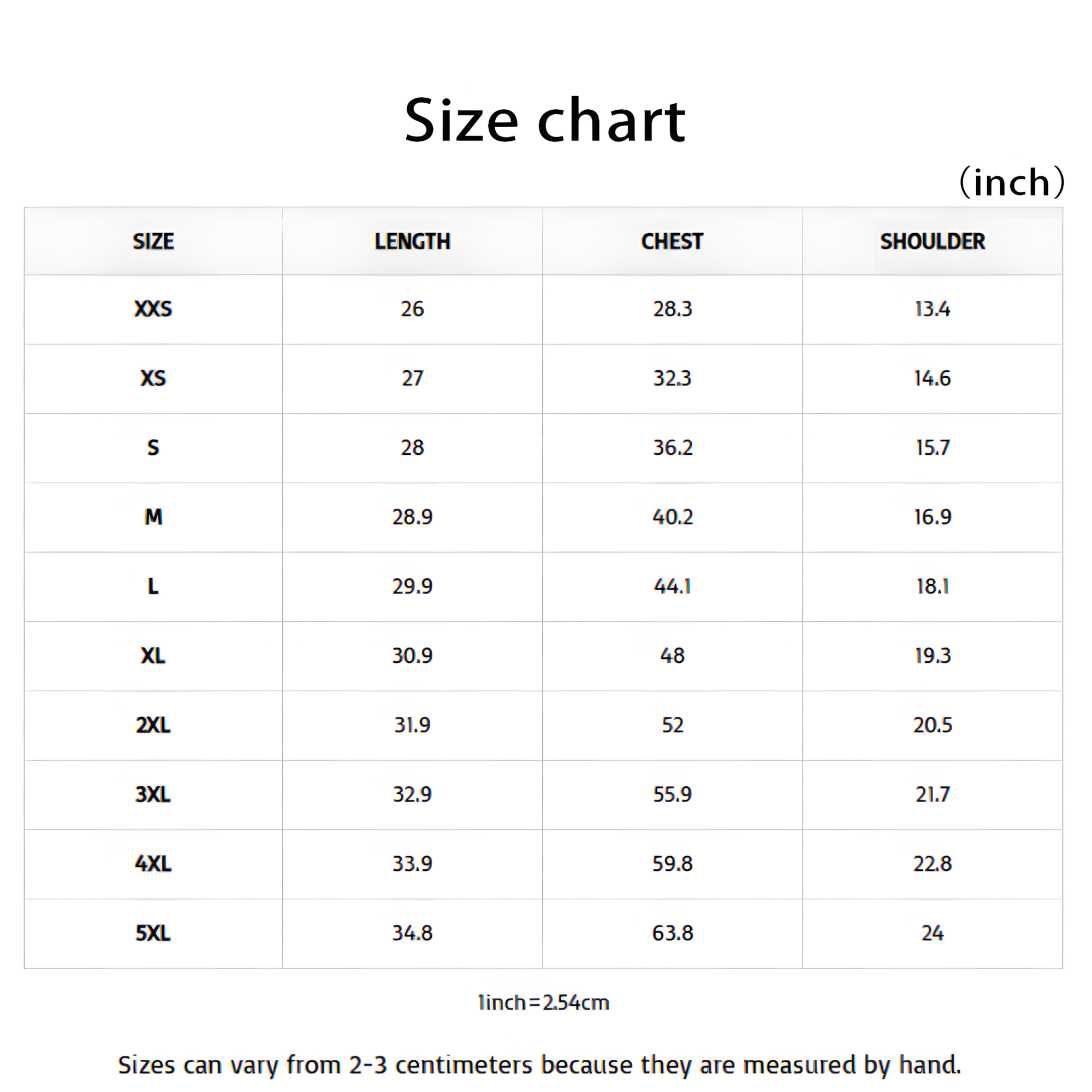Select the XXS size row label
This screenshot has width=1092, height=1092.
[153, 308]
